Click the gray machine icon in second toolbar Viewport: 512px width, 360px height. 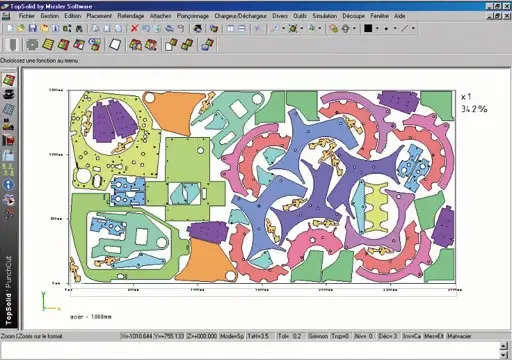click(x=12, y=44)
